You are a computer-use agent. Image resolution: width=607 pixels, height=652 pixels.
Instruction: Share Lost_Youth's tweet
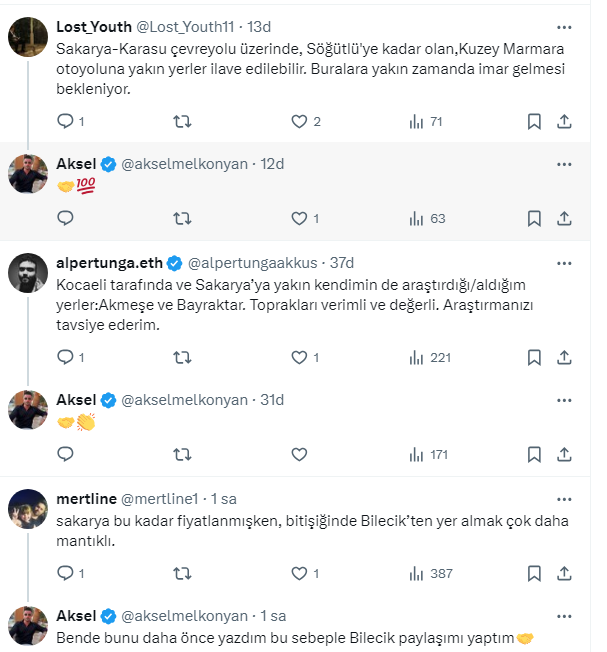point(563,122)
